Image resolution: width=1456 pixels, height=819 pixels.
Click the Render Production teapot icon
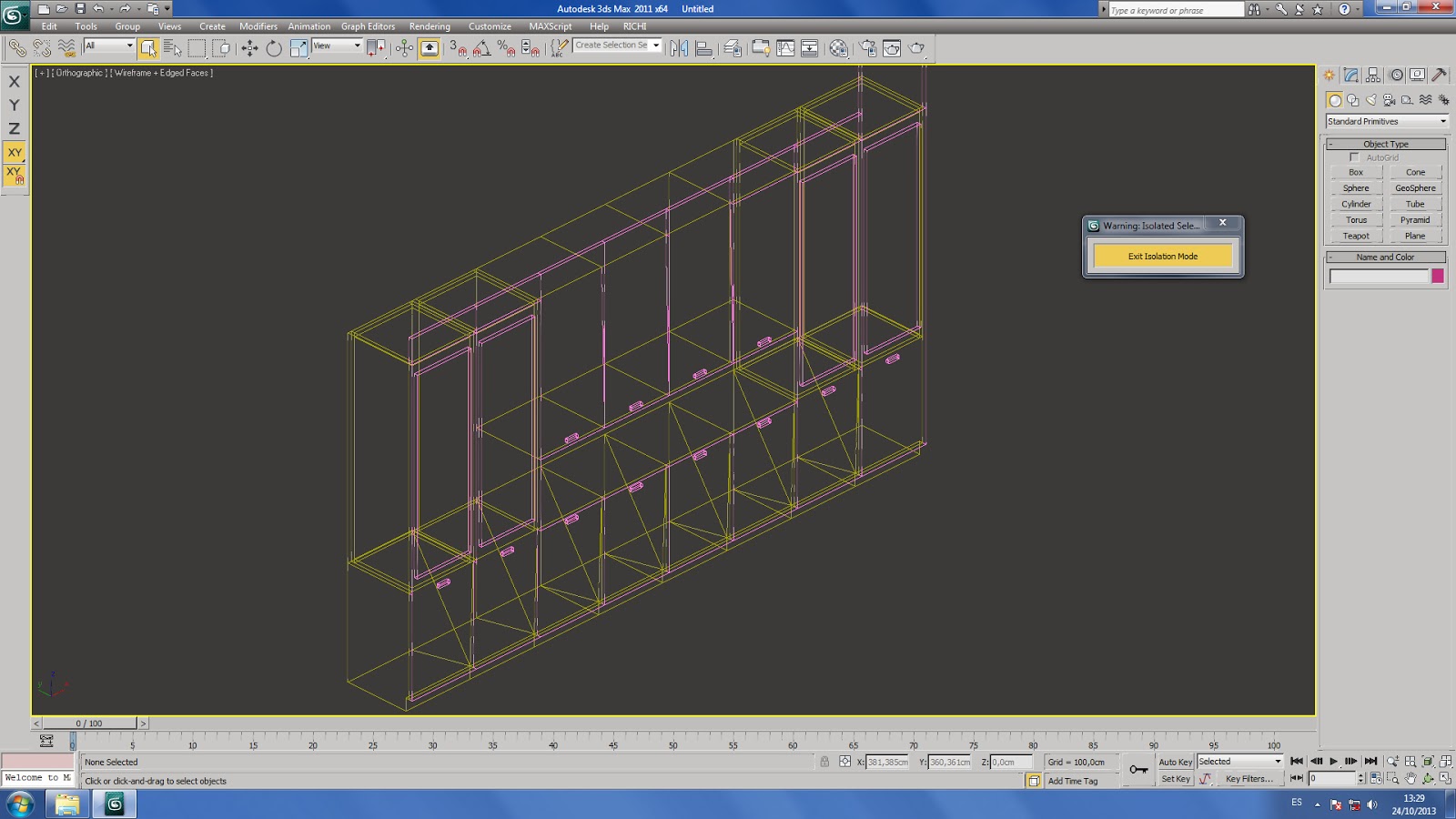point(916,48)
